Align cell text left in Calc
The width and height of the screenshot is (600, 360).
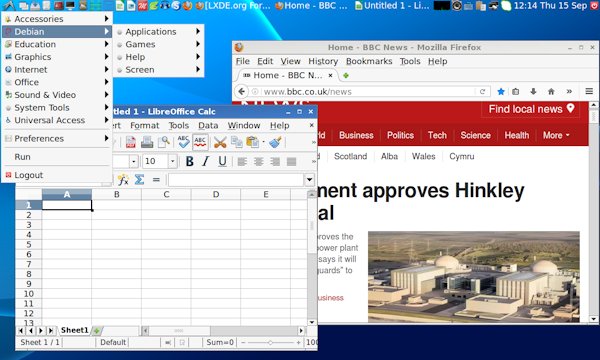[242, 162]
